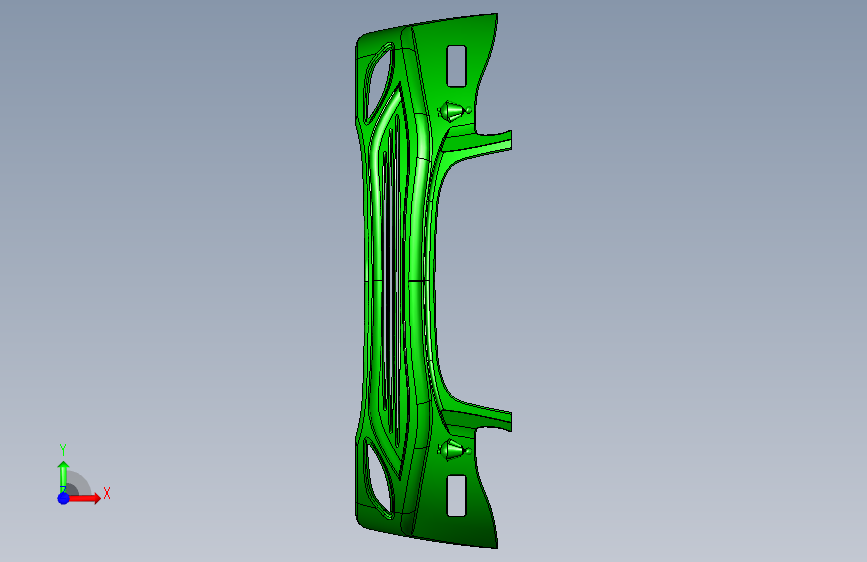Click the upper cone-shaped pin on model
The image size is (867, 562).
point(454,111)
